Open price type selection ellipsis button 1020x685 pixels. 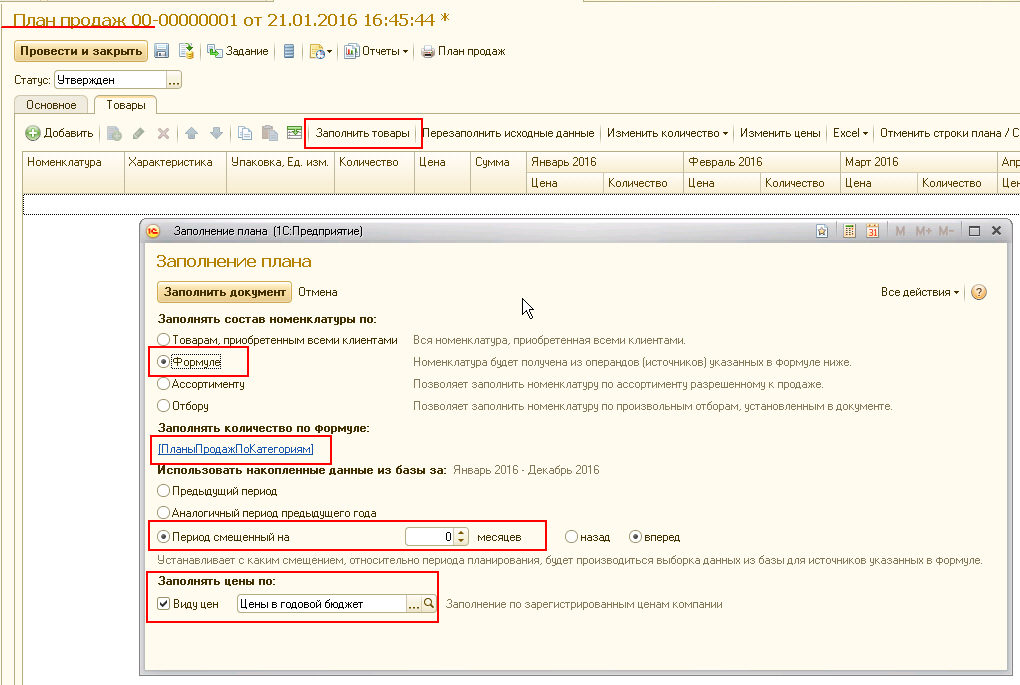point(414,604)
